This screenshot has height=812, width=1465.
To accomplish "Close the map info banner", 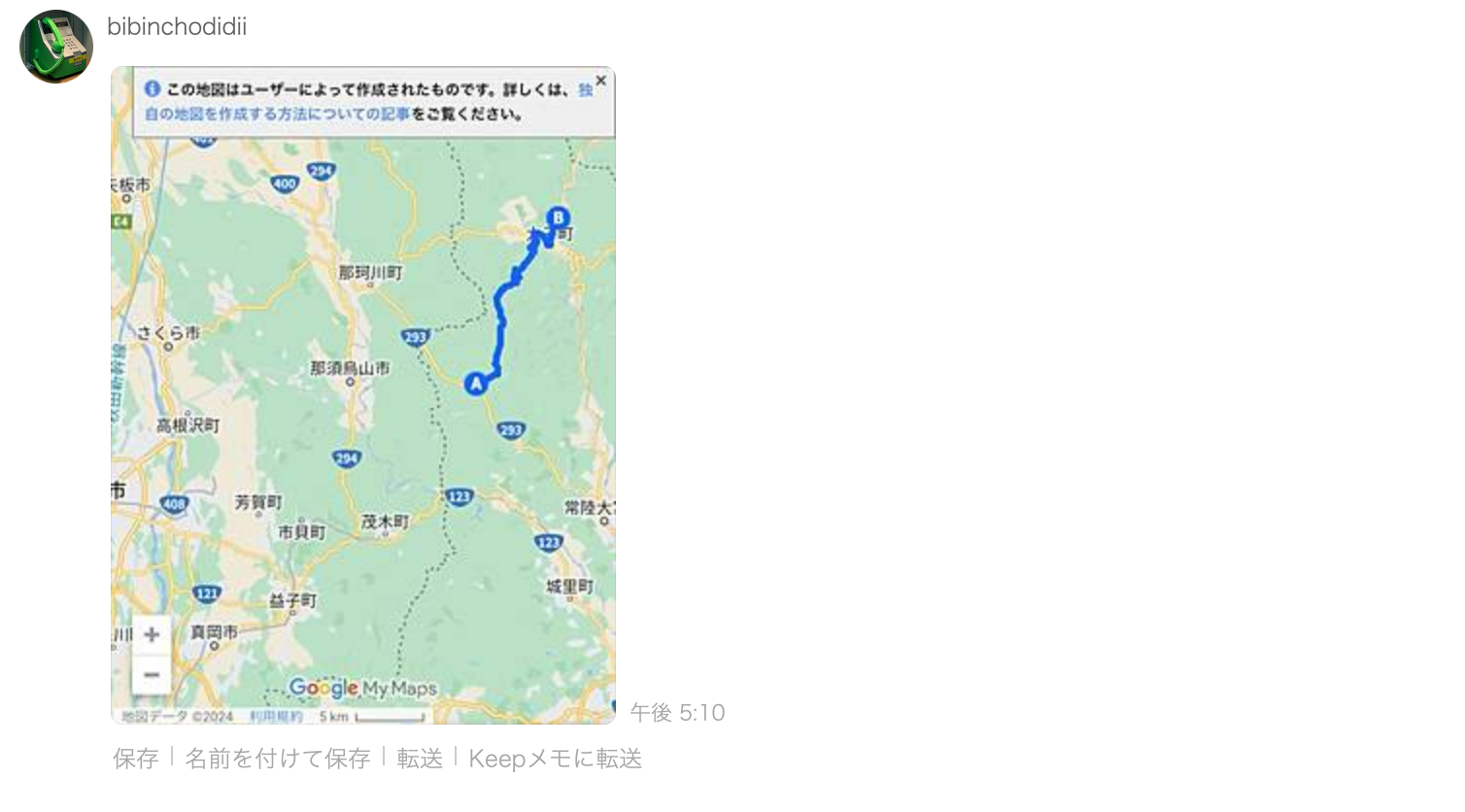I will pyautogui.click(x=601, y=81).
